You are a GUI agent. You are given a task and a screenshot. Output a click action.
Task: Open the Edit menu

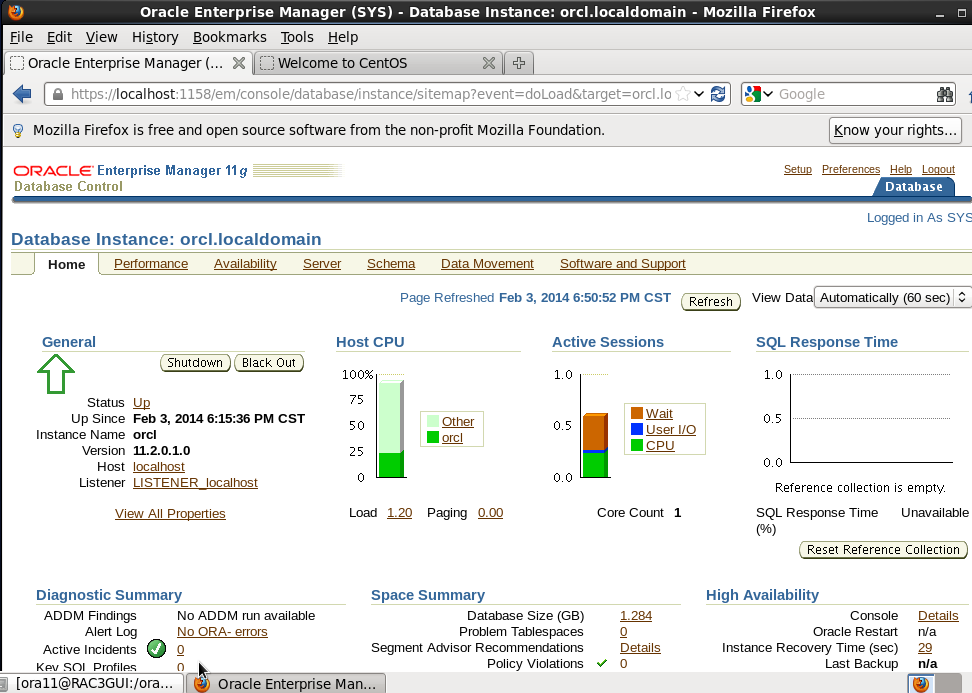point(59,37)
